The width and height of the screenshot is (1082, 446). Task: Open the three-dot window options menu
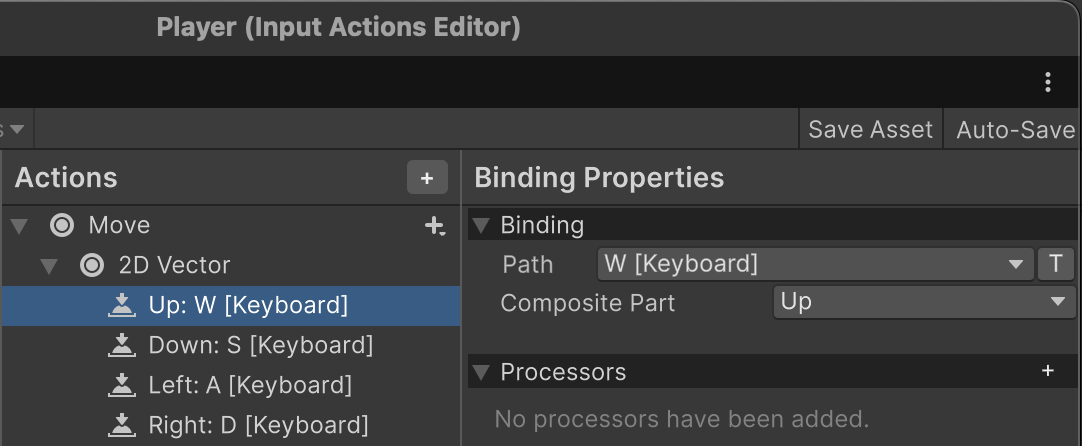[1047, 82]
